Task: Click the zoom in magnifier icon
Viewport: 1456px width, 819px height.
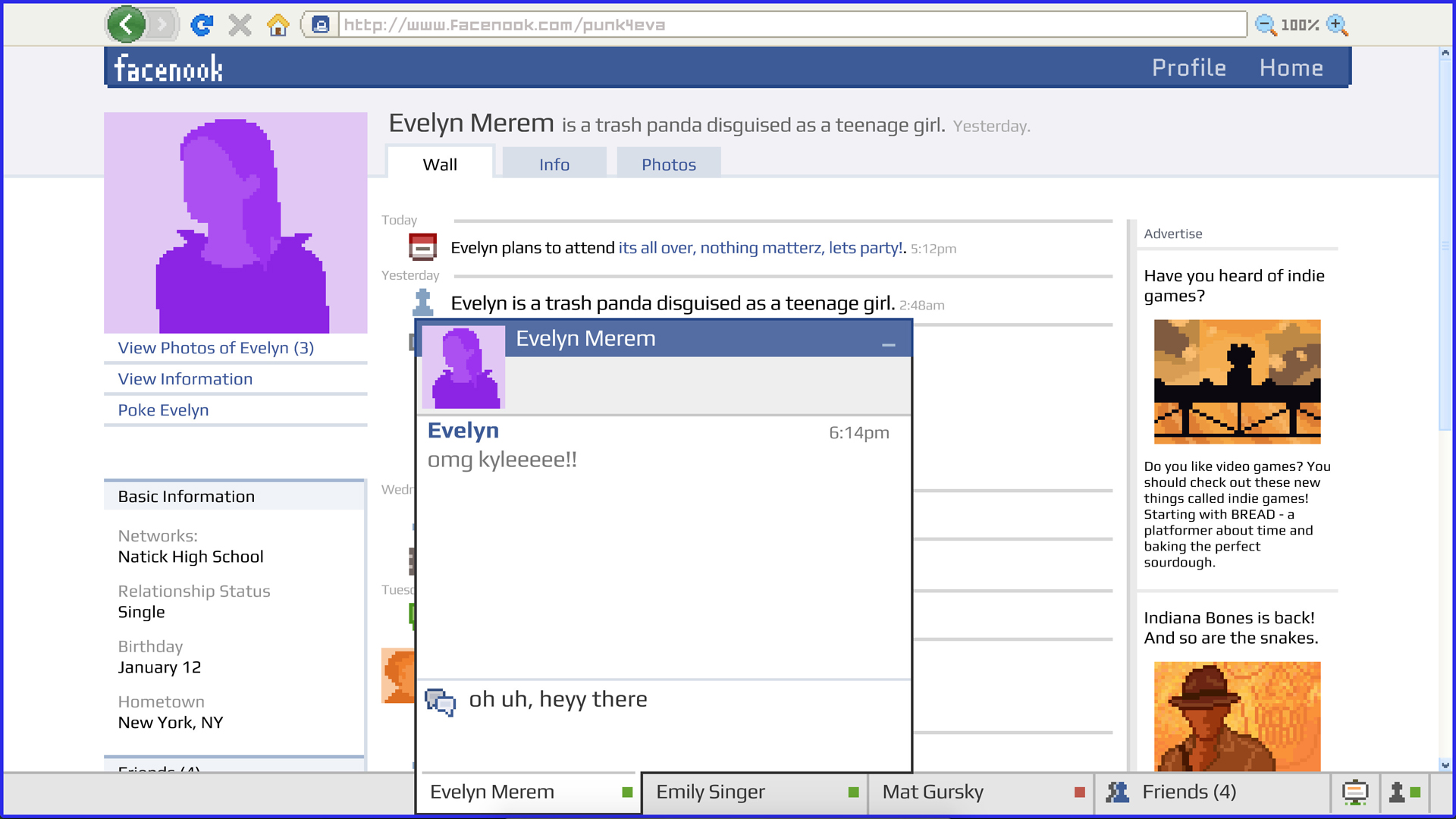Action: click(1338, 24)
